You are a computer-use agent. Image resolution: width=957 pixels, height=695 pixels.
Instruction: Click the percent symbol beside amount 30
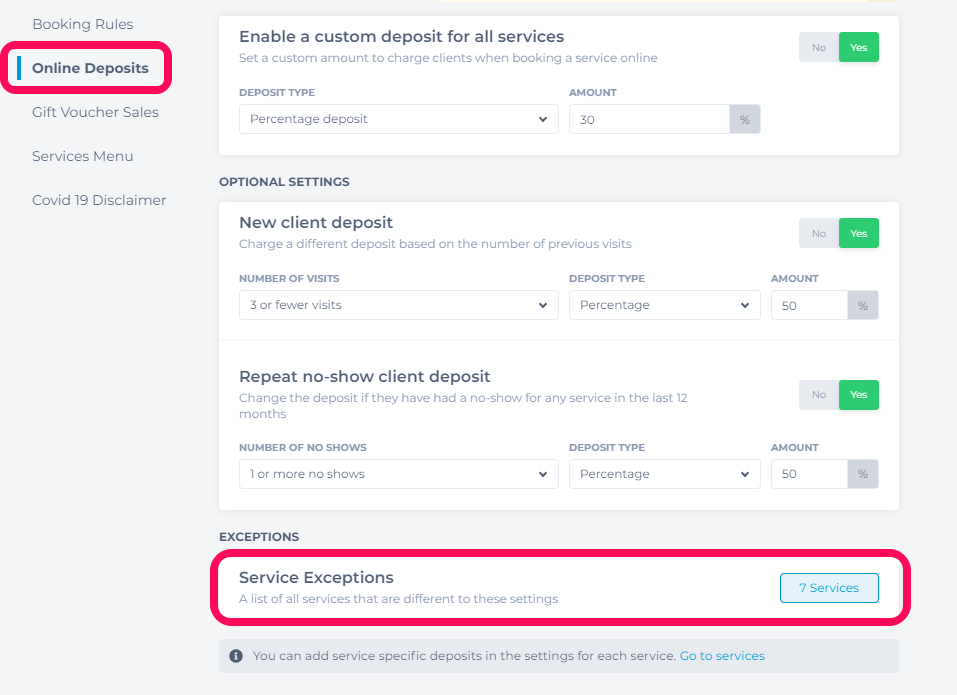[x=745, y=120]
